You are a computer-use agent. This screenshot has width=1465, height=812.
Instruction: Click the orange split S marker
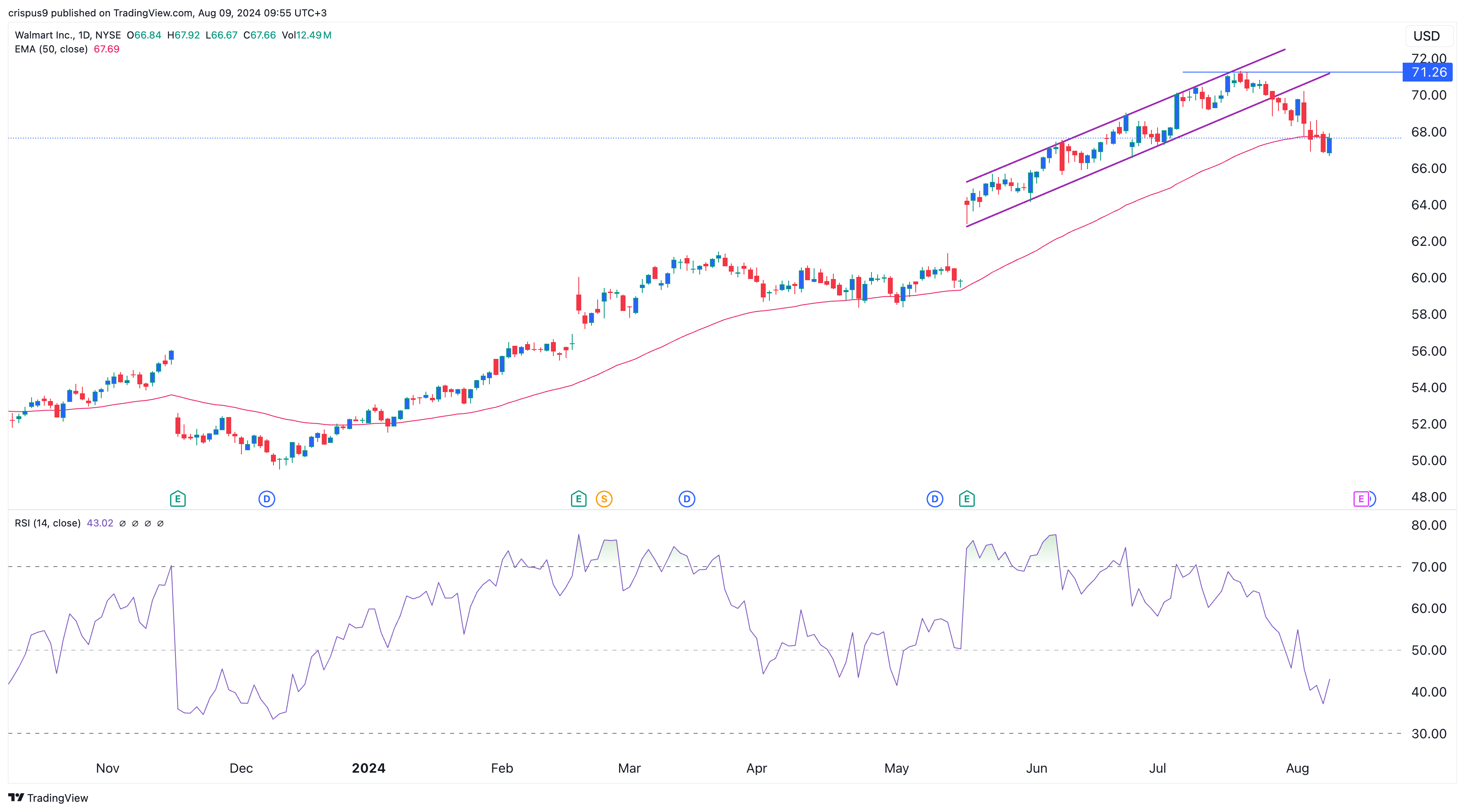(x=604, y=499)
